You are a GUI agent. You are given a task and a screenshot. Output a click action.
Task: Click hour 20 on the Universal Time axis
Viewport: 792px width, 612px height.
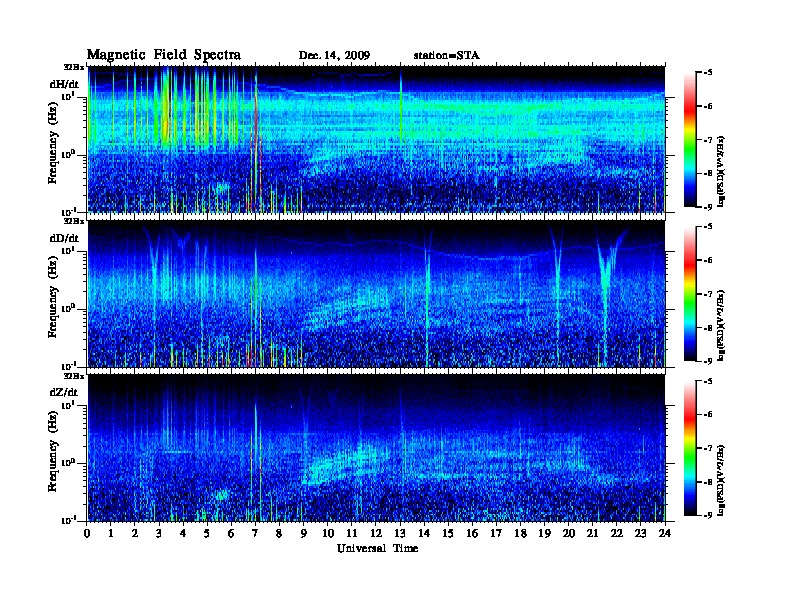pos(569,533)
